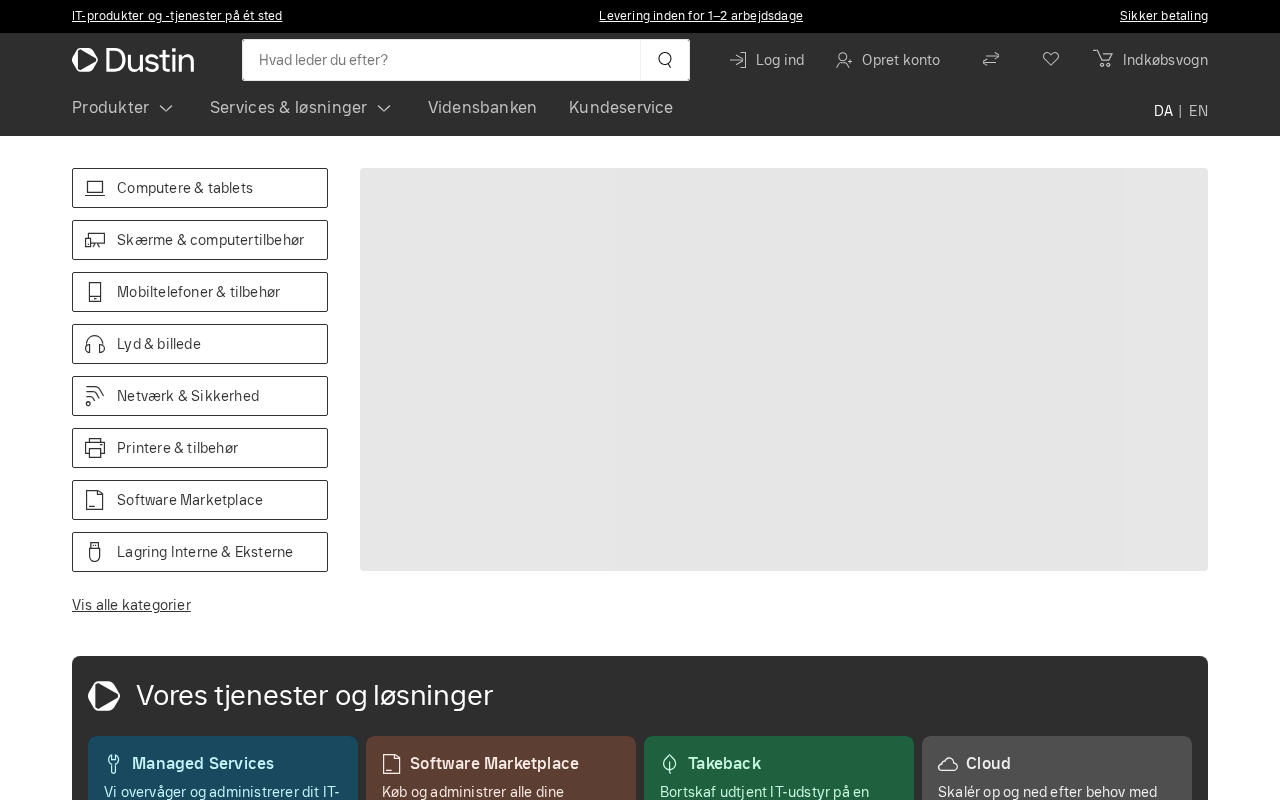Click the wifi icon for Netværk & Sikkerhed

tap(95, 396)
